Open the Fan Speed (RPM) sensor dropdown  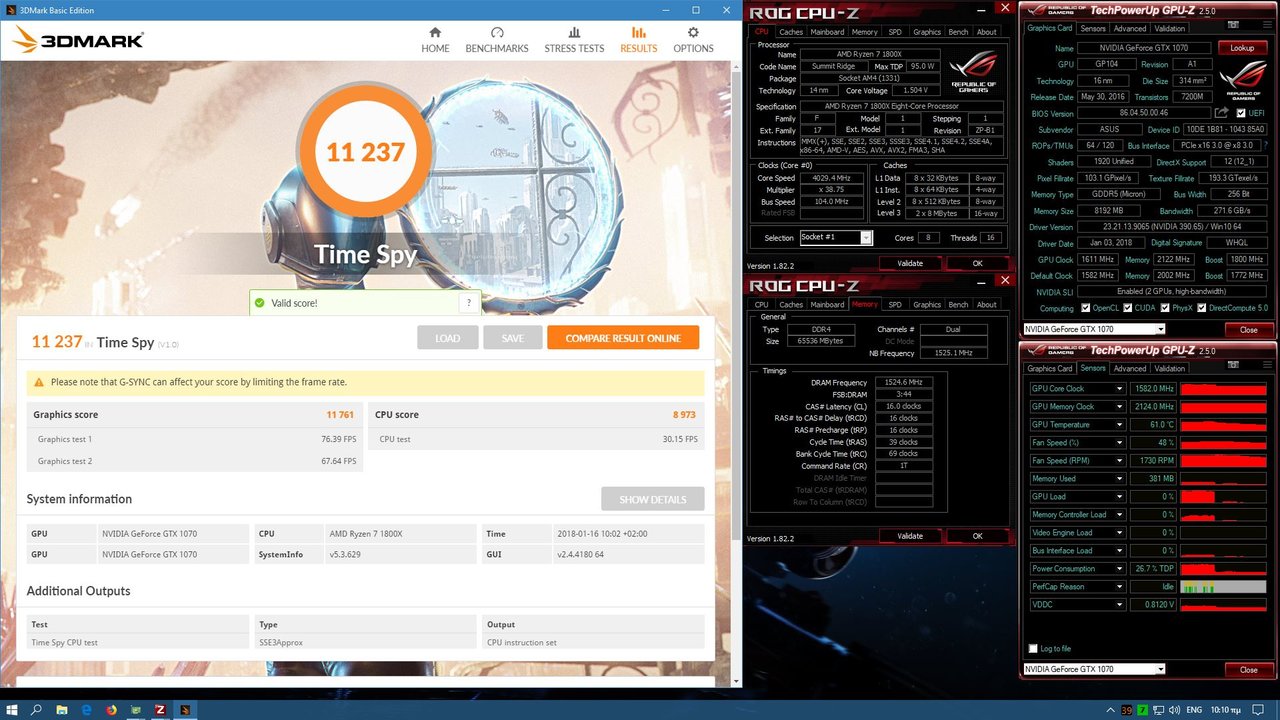click(x=1120, y=460)
